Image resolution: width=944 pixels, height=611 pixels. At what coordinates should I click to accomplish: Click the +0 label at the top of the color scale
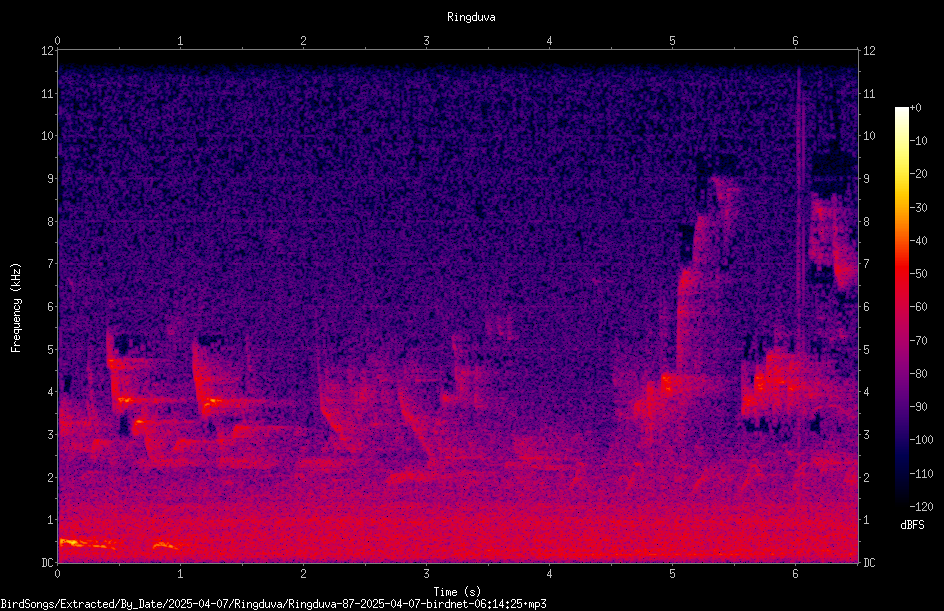coord(915,108)
